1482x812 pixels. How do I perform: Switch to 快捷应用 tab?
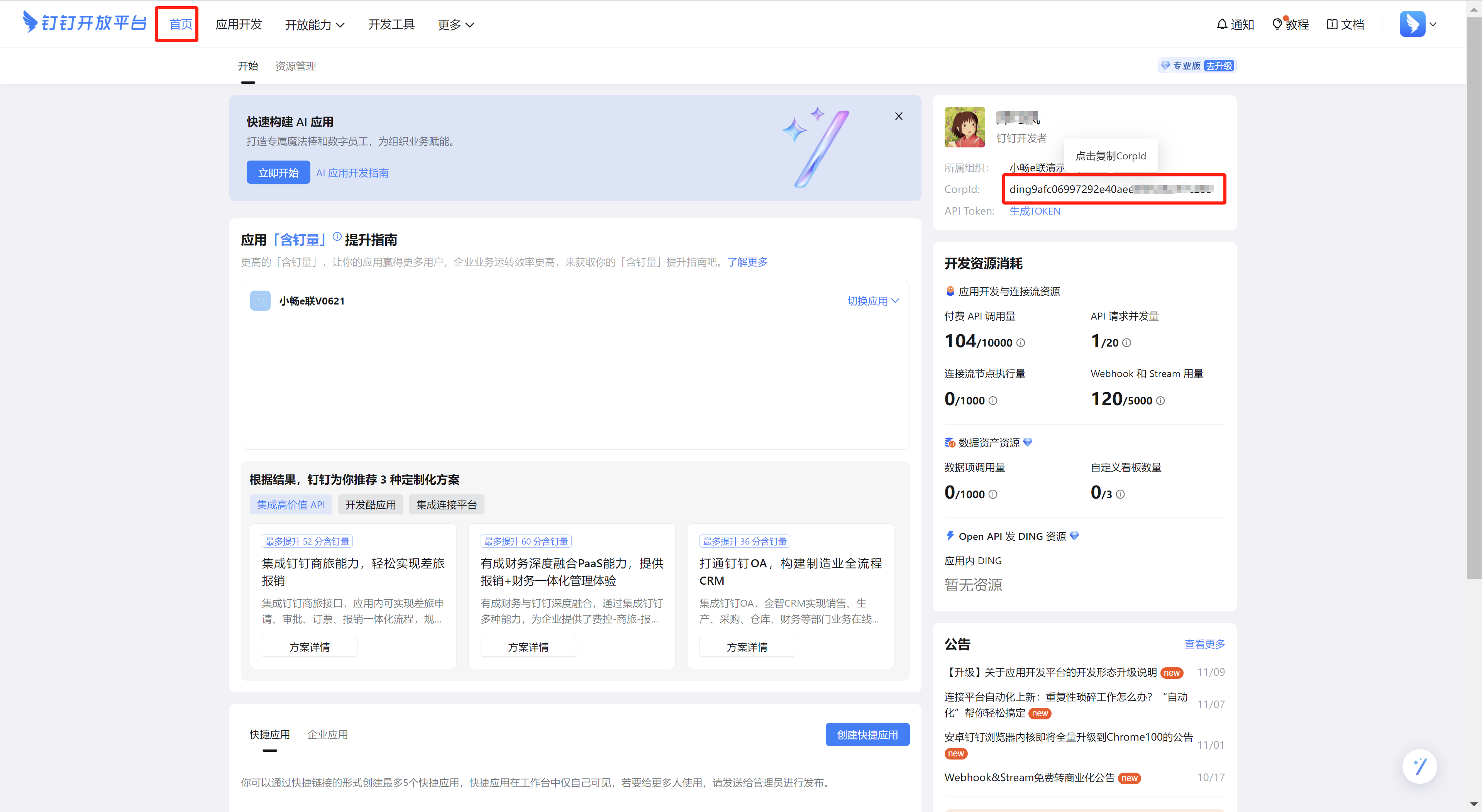270,734
